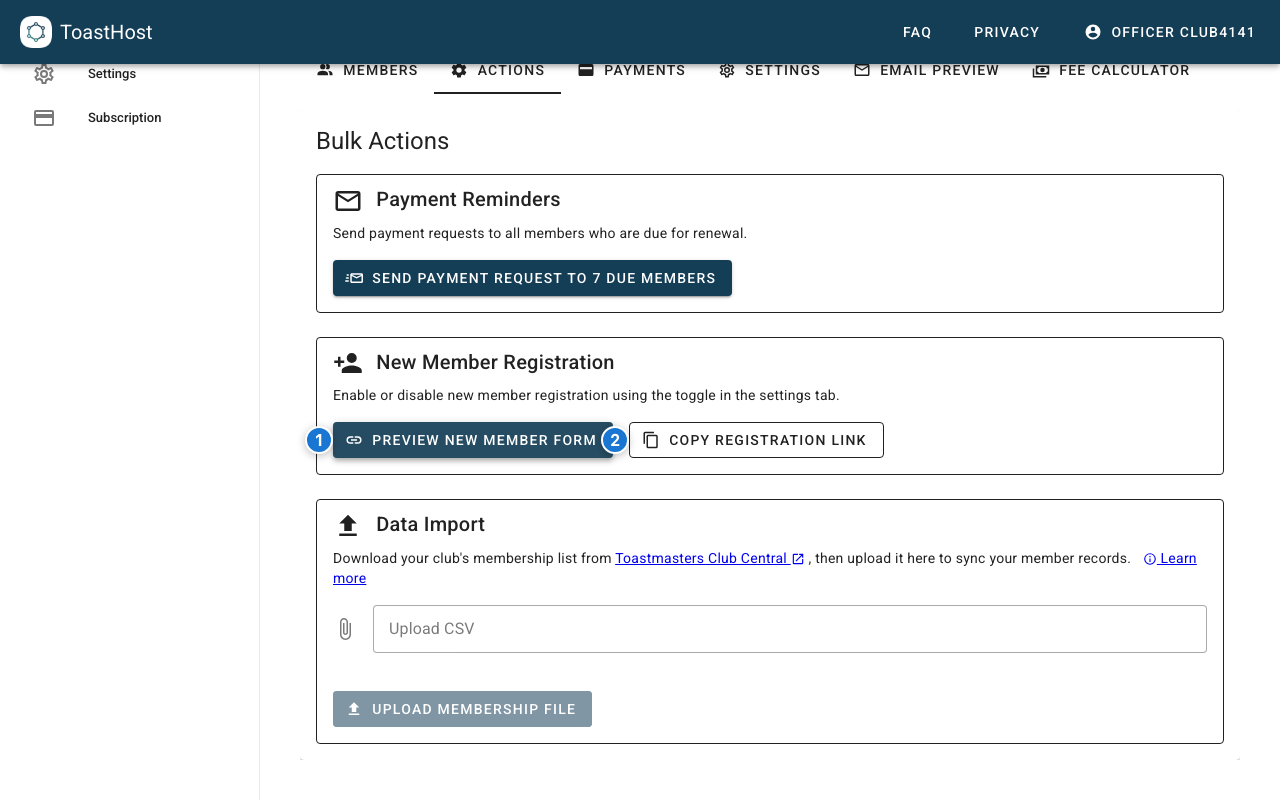1280x800 pixels.
Task: Switch to the Settings tab
Action: pos(769,70)
